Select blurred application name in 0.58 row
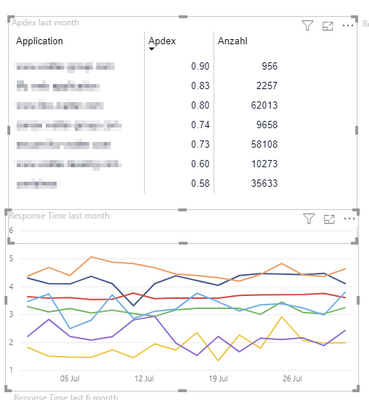Viewport: 369px width, 400px height. 37,184
